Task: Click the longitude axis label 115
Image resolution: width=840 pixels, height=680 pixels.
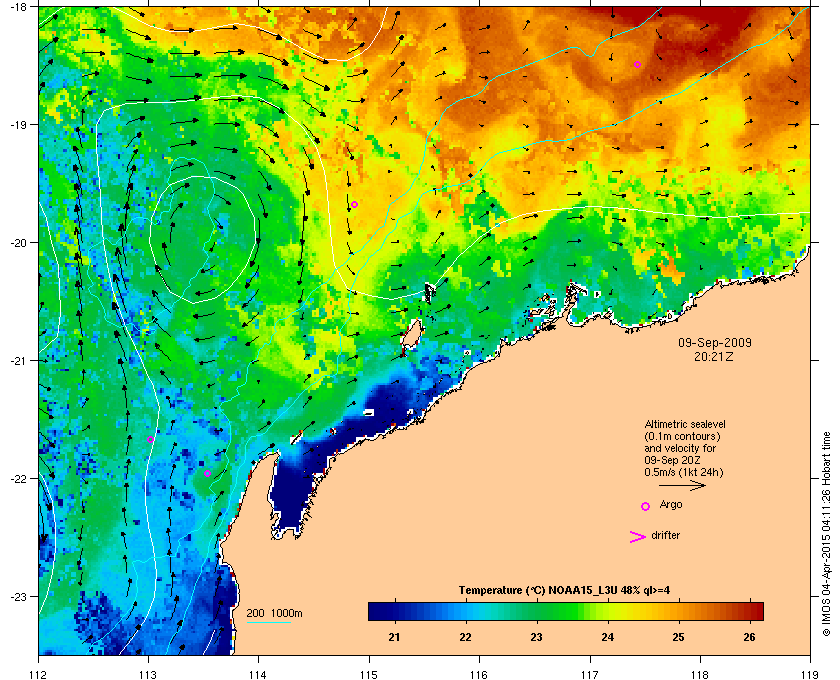Action: pyautogui.click(x=369, y=674)
